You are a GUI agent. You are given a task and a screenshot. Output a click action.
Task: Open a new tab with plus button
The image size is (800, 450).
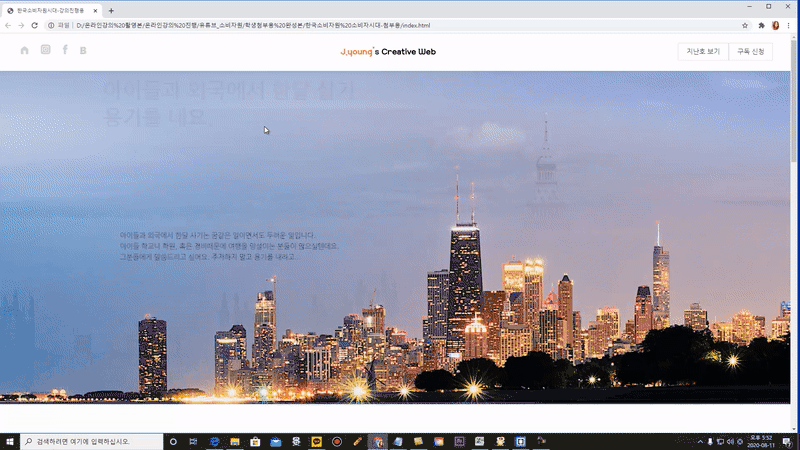pos(111,10)
